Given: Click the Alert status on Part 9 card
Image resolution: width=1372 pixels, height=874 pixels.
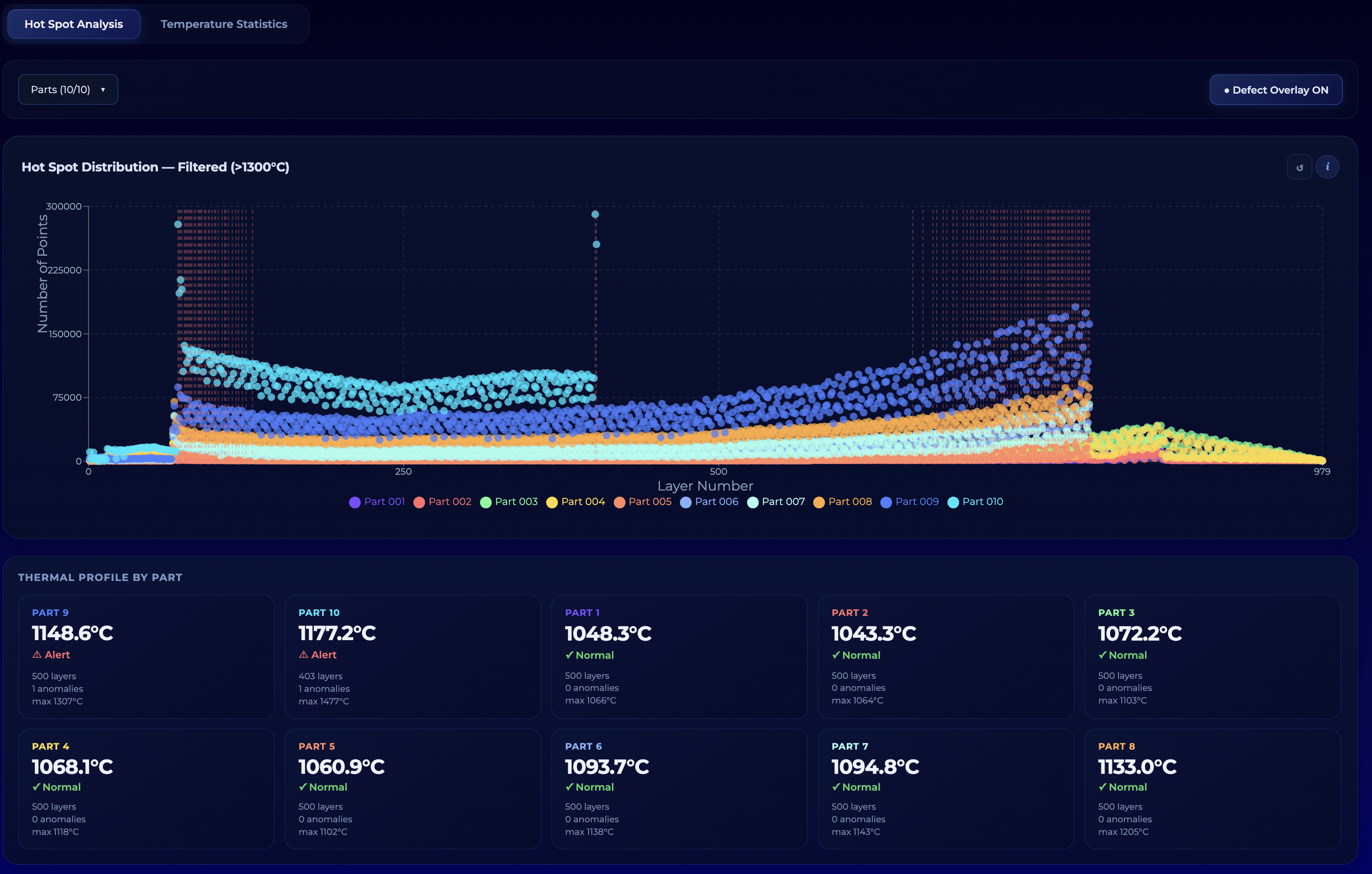Looking at the screenshot, I should click(x=50, y=655).
